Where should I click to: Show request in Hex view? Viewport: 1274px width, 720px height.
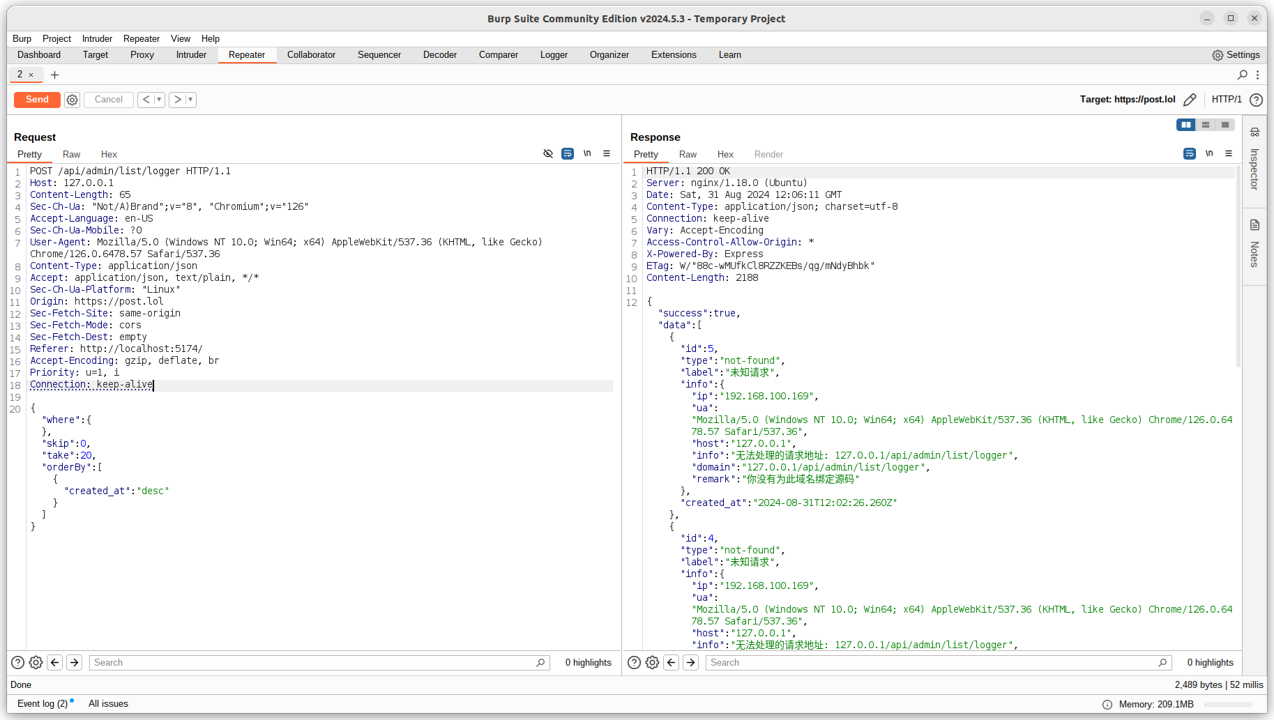click(109, 154)
